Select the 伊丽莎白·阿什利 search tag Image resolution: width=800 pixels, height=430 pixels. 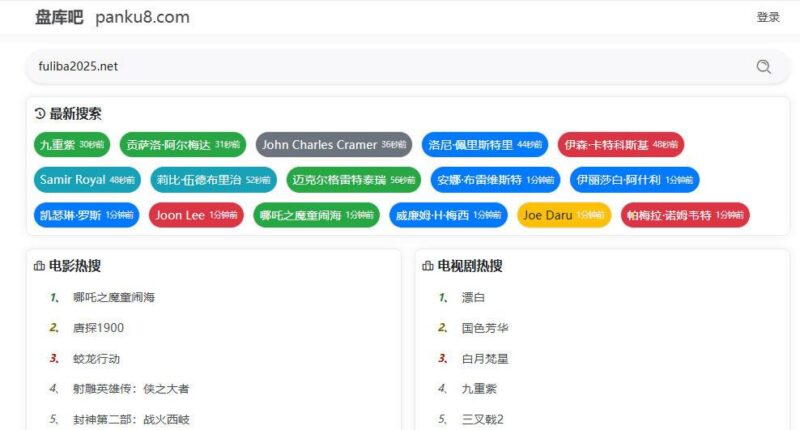point(635,180)
